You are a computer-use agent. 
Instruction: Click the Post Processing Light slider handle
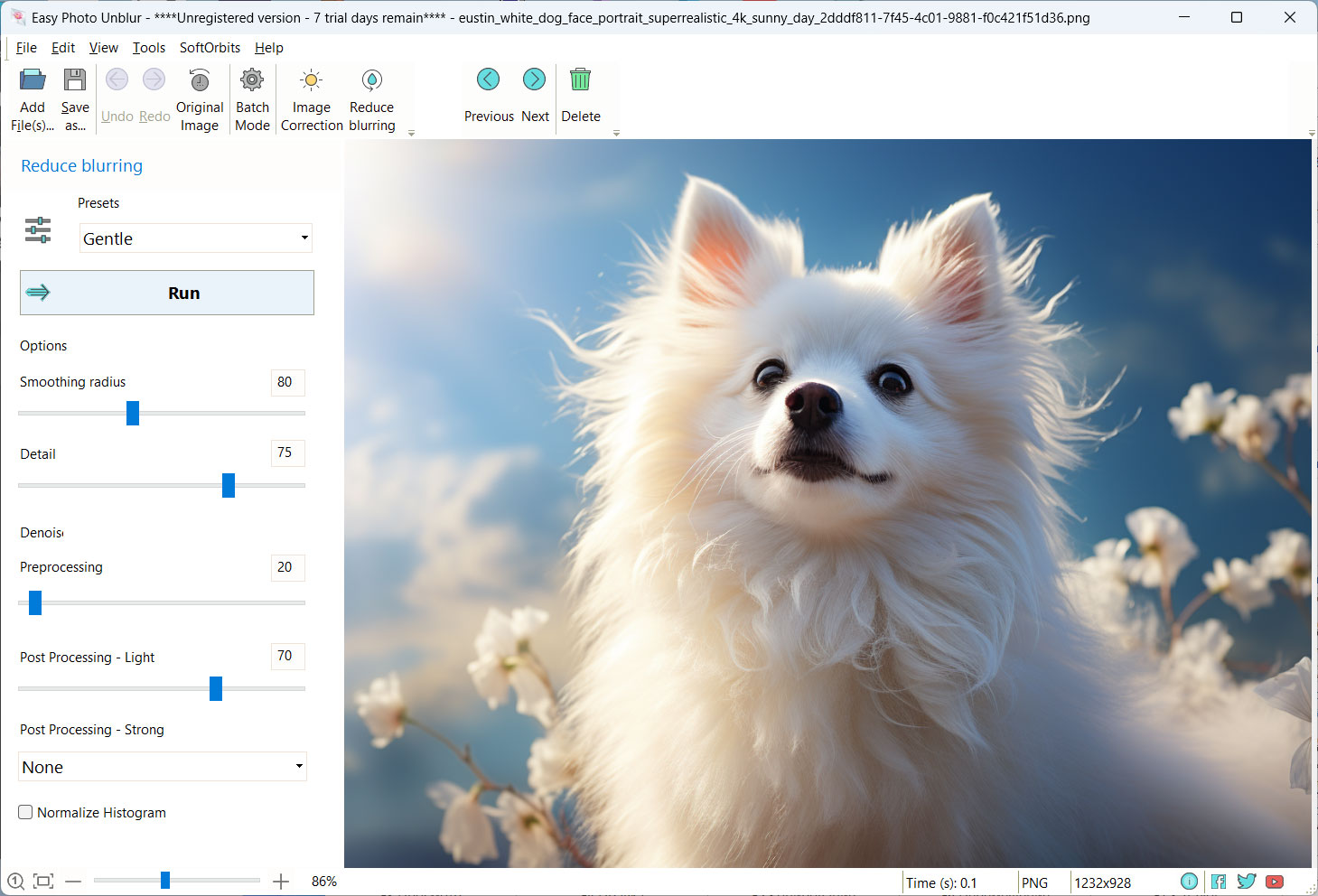[x=216, y=688]
